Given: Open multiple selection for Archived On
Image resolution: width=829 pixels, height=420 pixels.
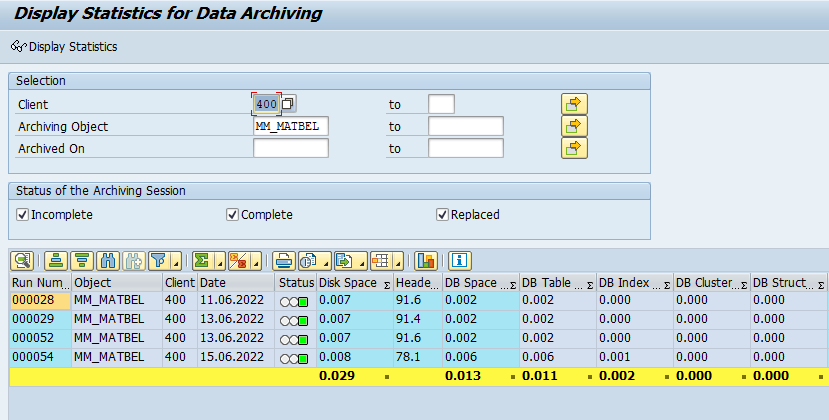Looking at the screenshot, I should pyautogui.click(x=574, y=149).
